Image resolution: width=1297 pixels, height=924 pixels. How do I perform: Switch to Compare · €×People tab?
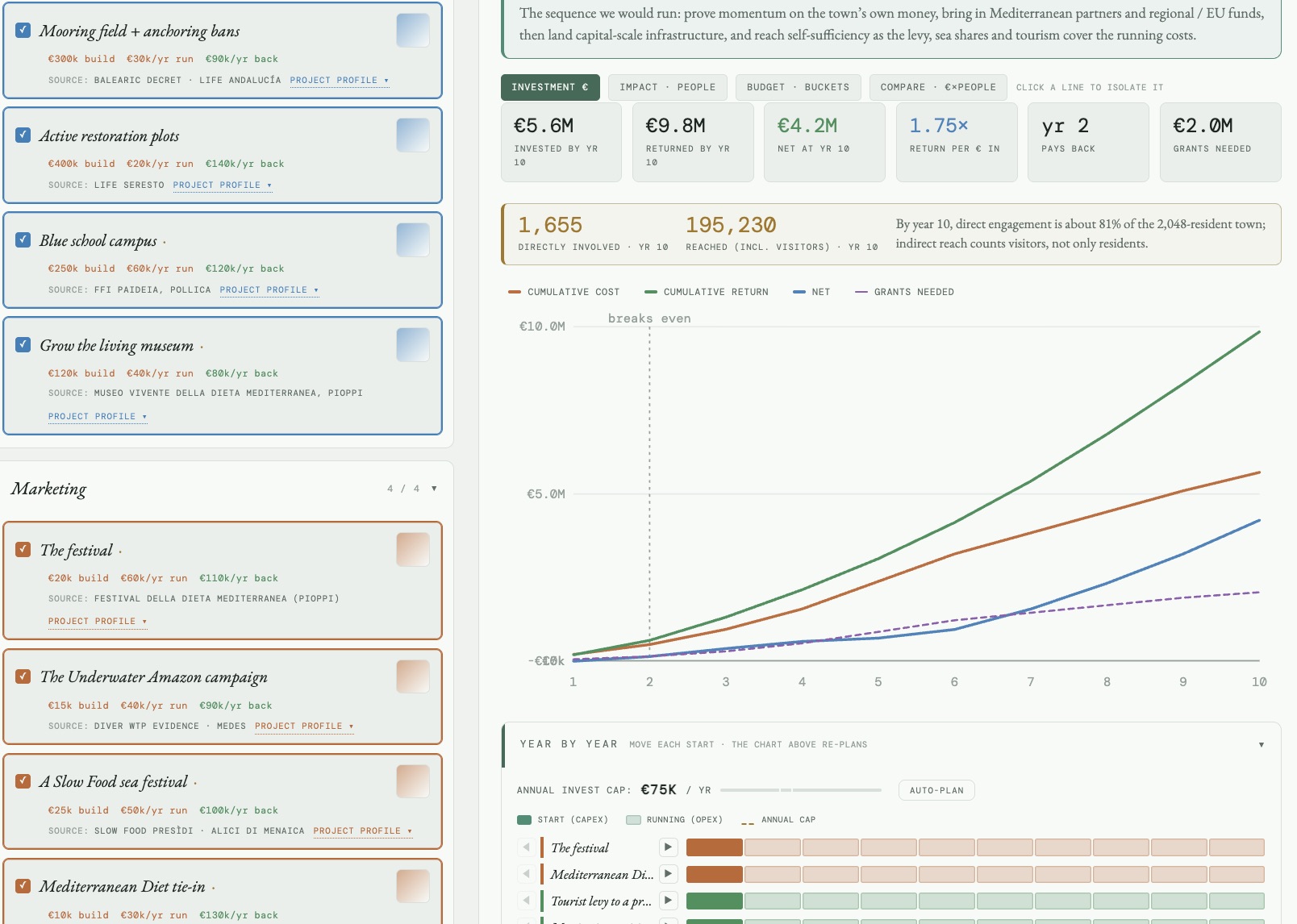tap(938, 87)
